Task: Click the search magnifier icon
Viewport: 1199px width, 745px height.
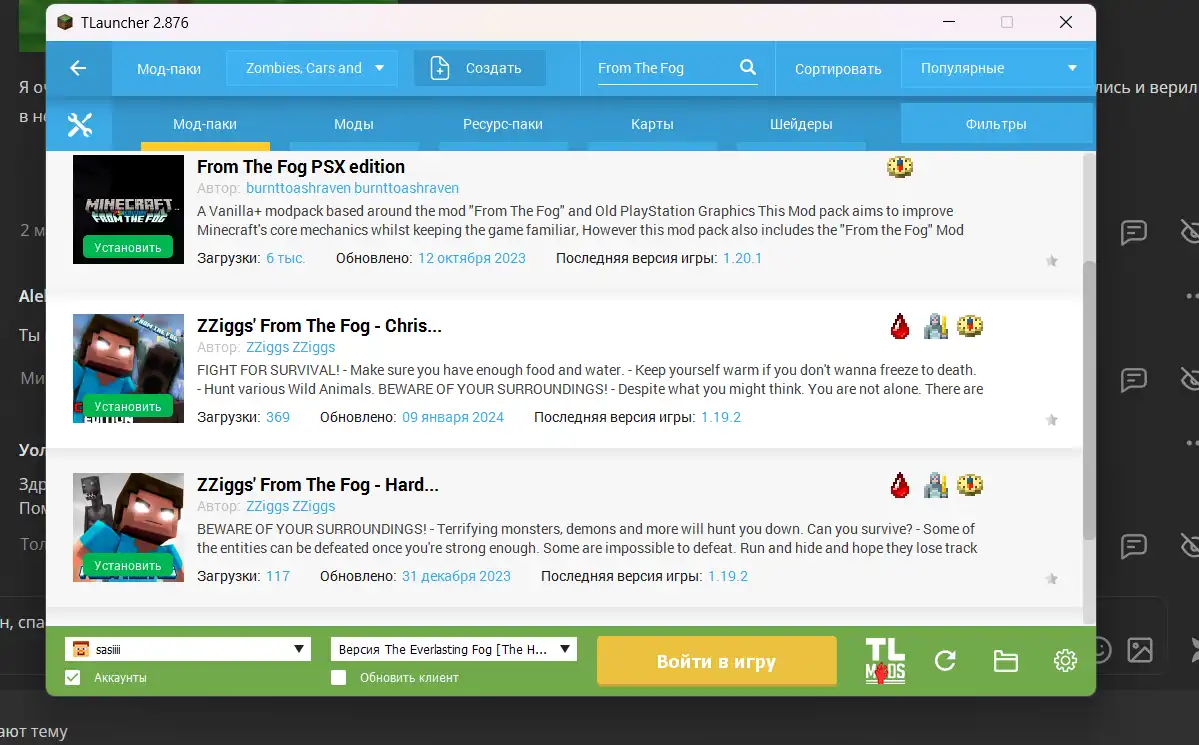Action: coord(747,68)
